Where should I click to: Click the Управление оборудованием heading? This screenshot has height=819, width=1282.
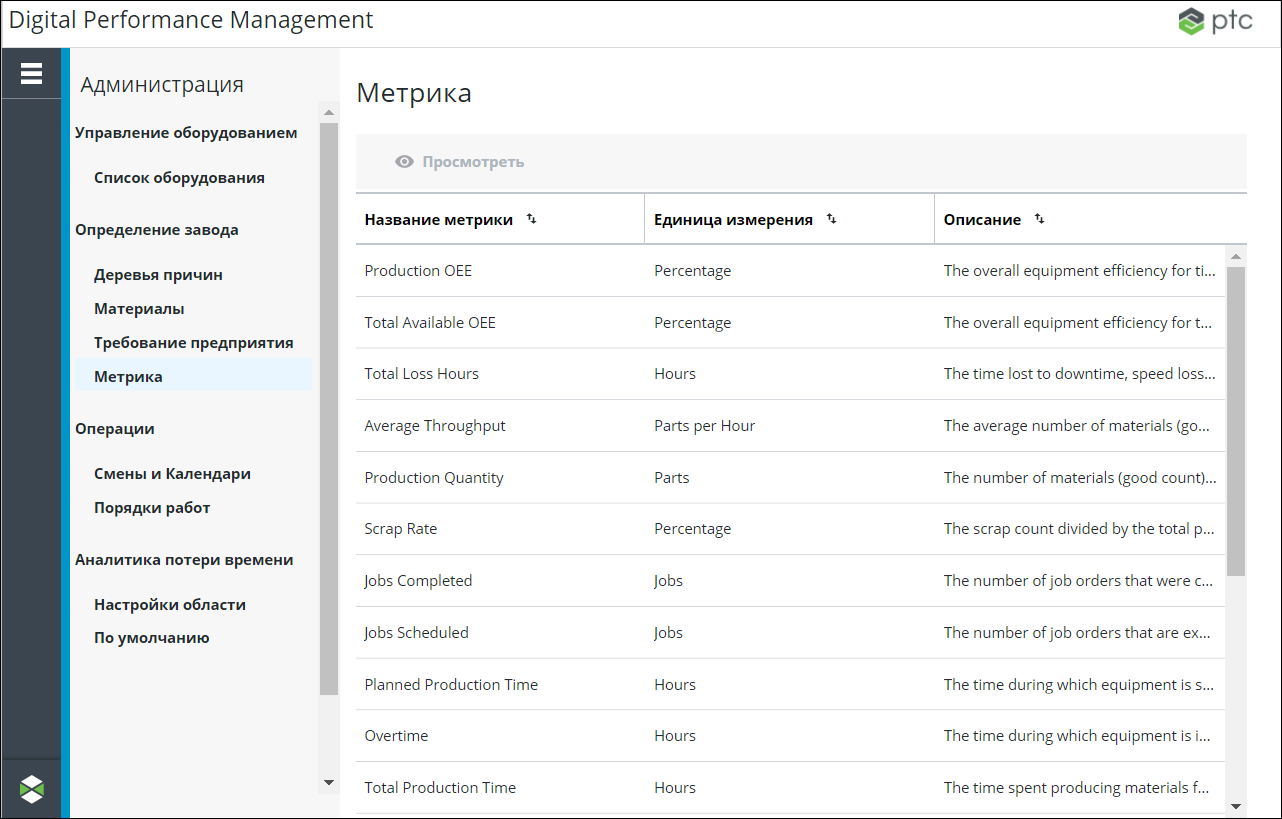point(186,133)
